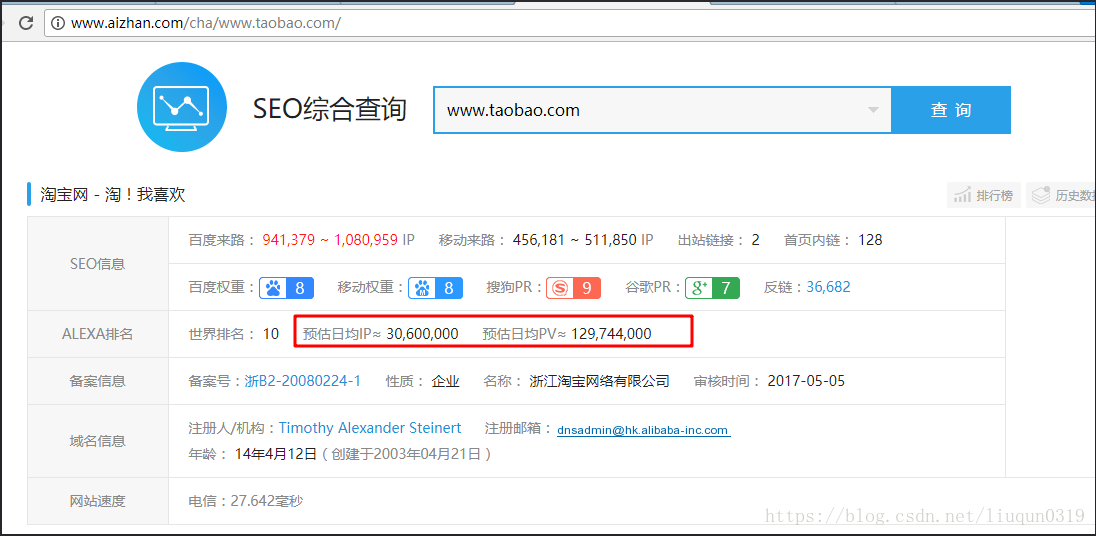Click the 域名信息 row header
1096x536 pixels.
[x=98, y=441]
